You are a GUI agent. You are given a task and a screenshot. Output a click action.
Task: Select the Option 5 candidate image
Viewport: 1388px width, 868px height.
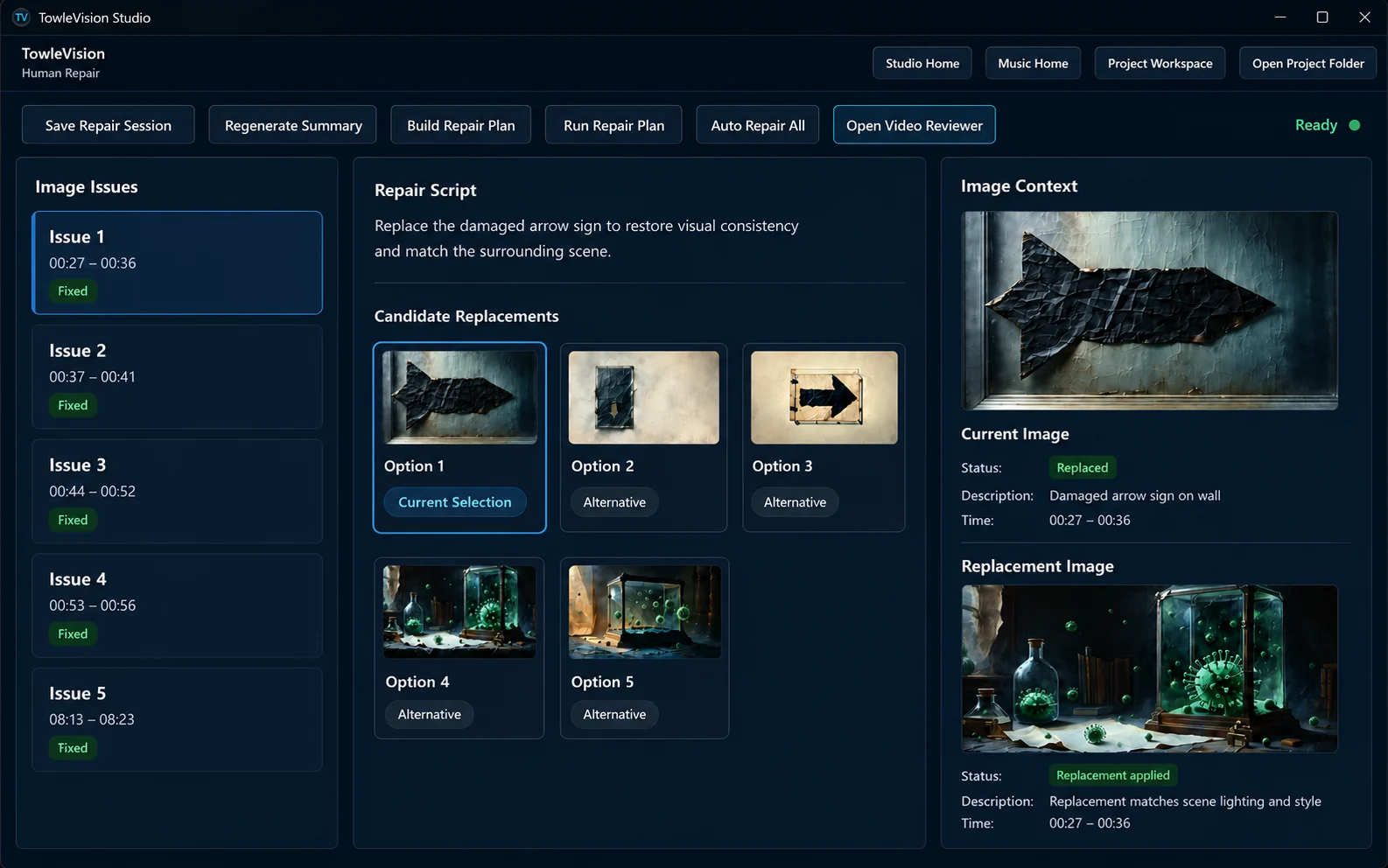[x=645, y=612]
